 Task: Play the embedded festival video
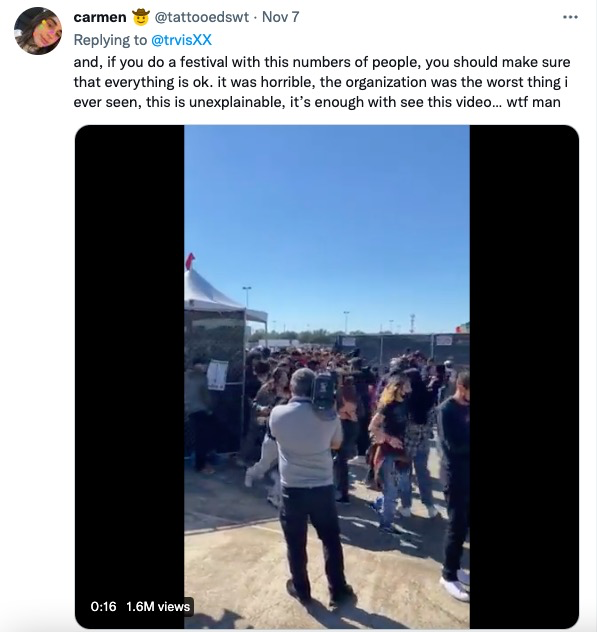[x=327, y=377]
